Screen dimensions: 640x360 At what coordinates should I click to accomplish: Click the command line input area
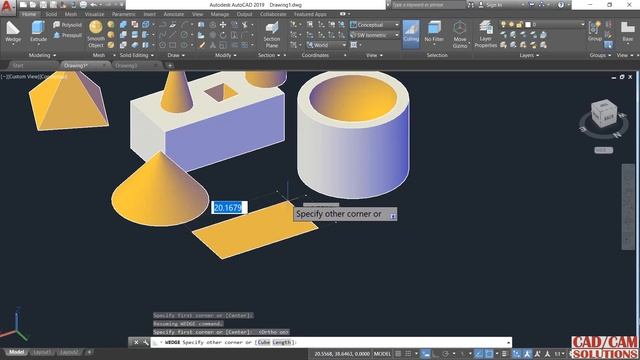(x=331, y=342)
